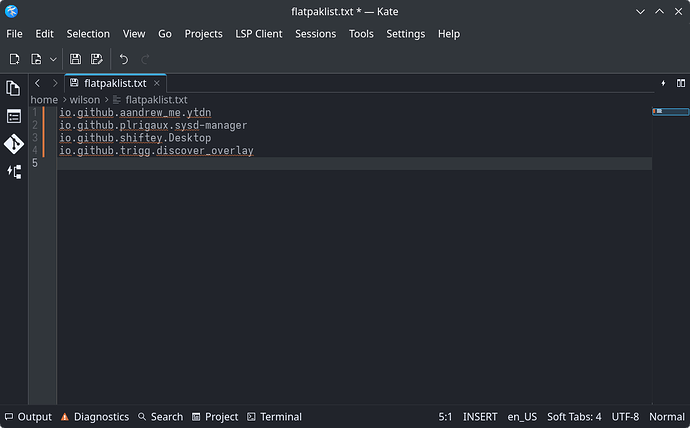The width and height of the screenshot is (690, 428).
Task: Toggle the Terminal panel
Action: point(275,417)
